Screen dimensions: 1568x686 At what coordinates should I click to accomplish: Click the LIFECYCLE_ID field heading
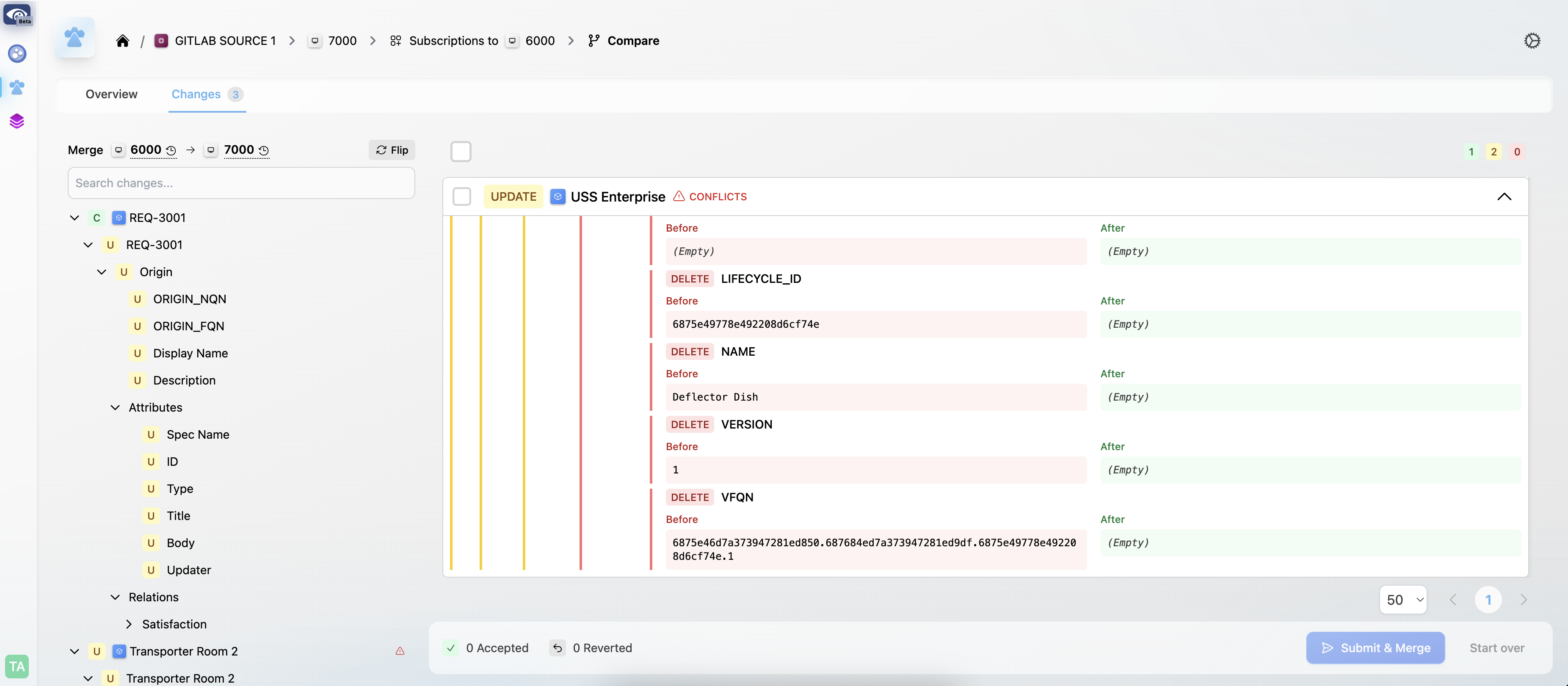(761, 279)
